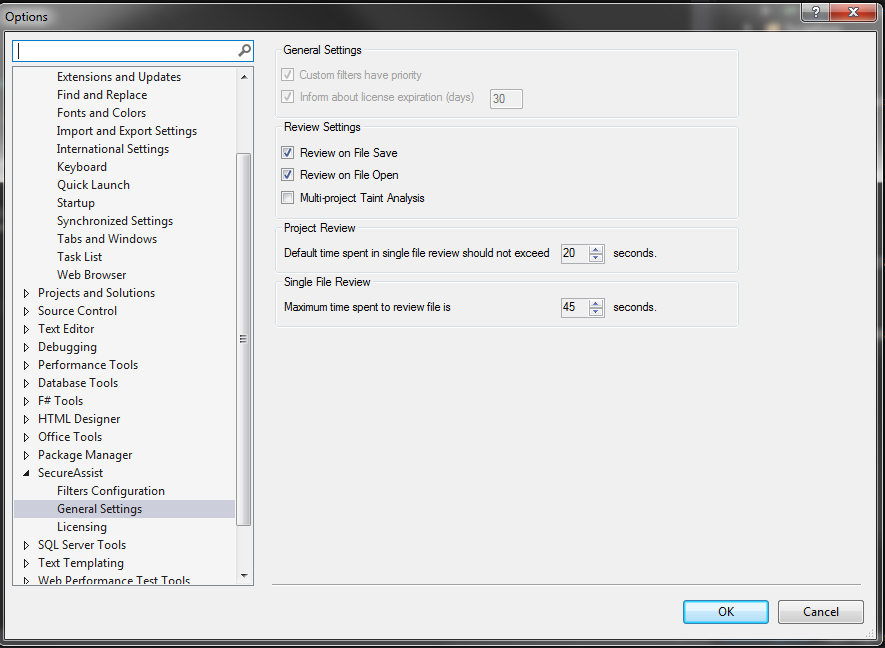Increase Single File Review seconds spinner
This screenshot has width=885, height=648.
click(x=596, y=304)
